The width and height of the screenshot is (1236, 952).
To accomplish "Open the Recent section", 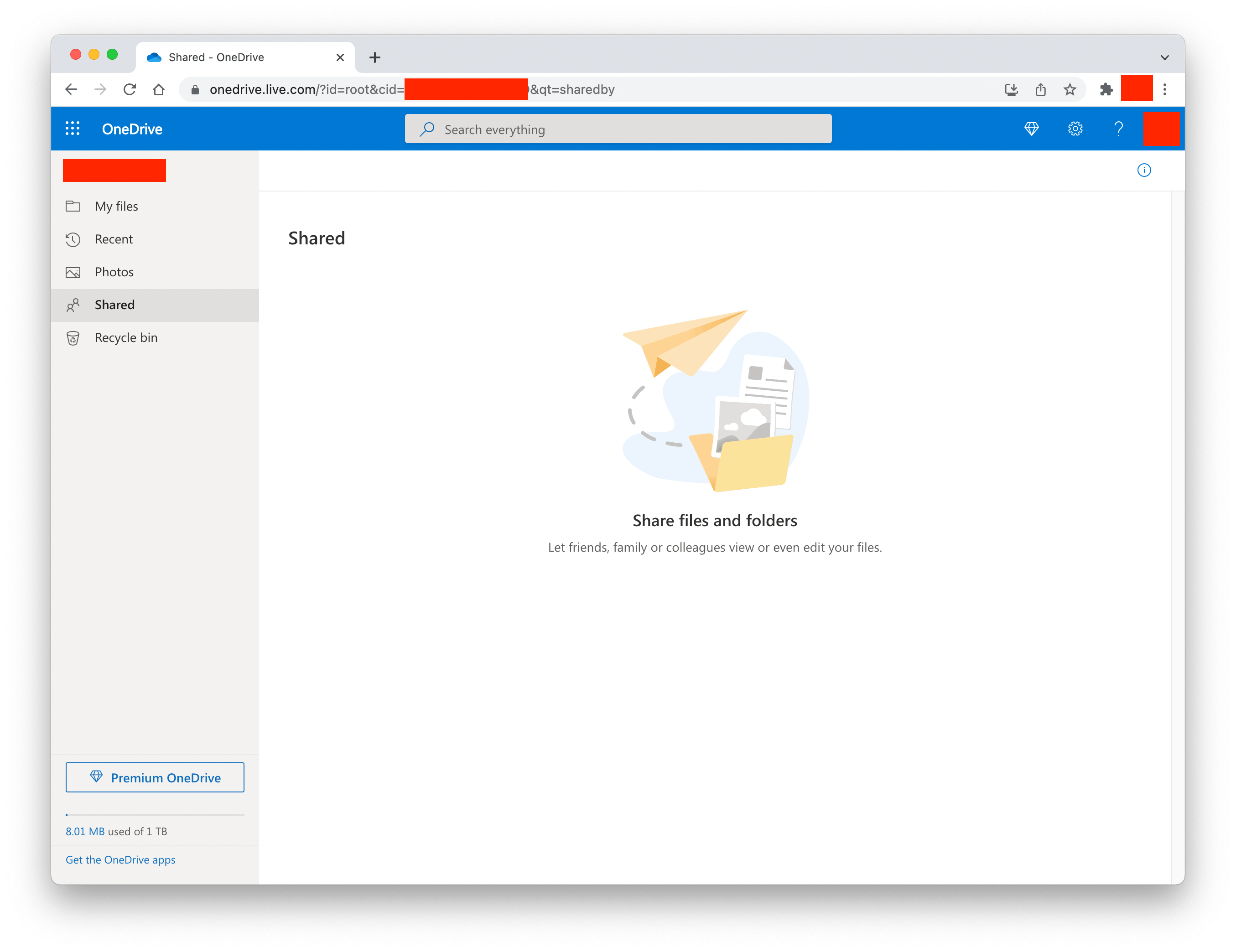I will coord(113,239).
